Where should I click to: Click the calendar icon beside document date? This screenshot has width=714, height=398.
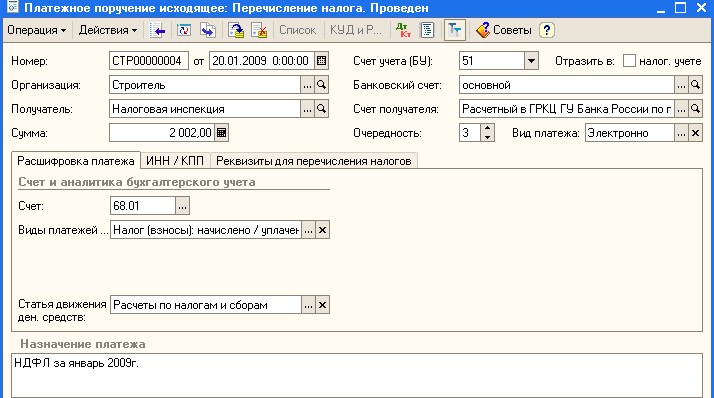click(x=321, y=61)
